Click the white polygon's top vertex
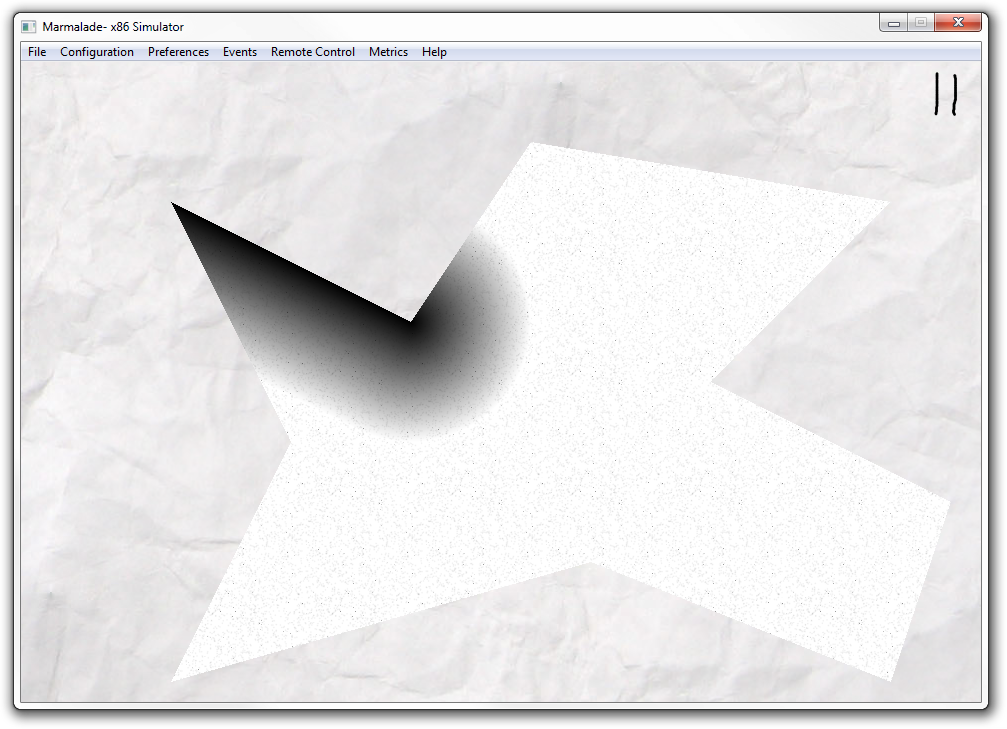 pyautogui.click(x=532, y=145)
